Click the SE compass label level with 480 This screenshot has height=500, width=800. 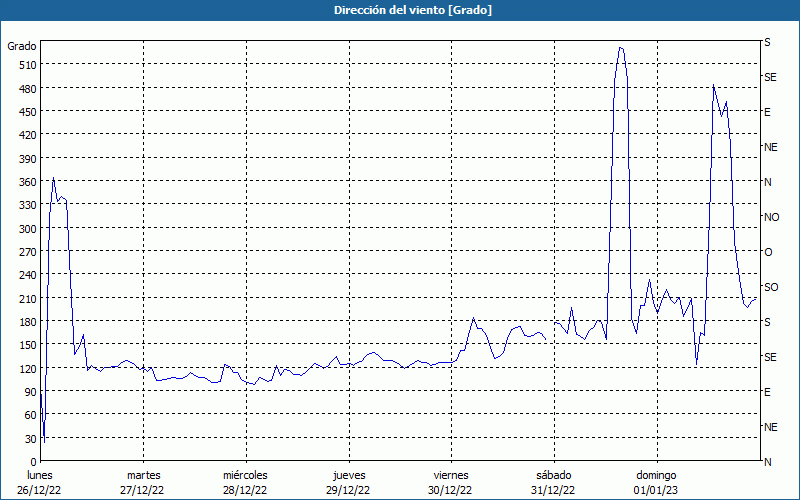point(770,77)
